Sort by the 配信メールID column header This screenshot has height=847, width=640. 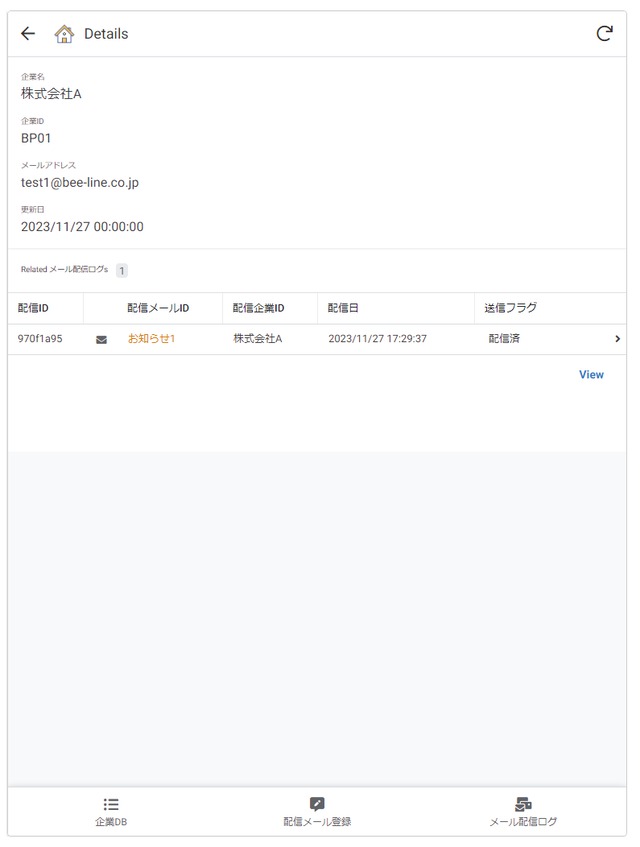coord(158,308)
